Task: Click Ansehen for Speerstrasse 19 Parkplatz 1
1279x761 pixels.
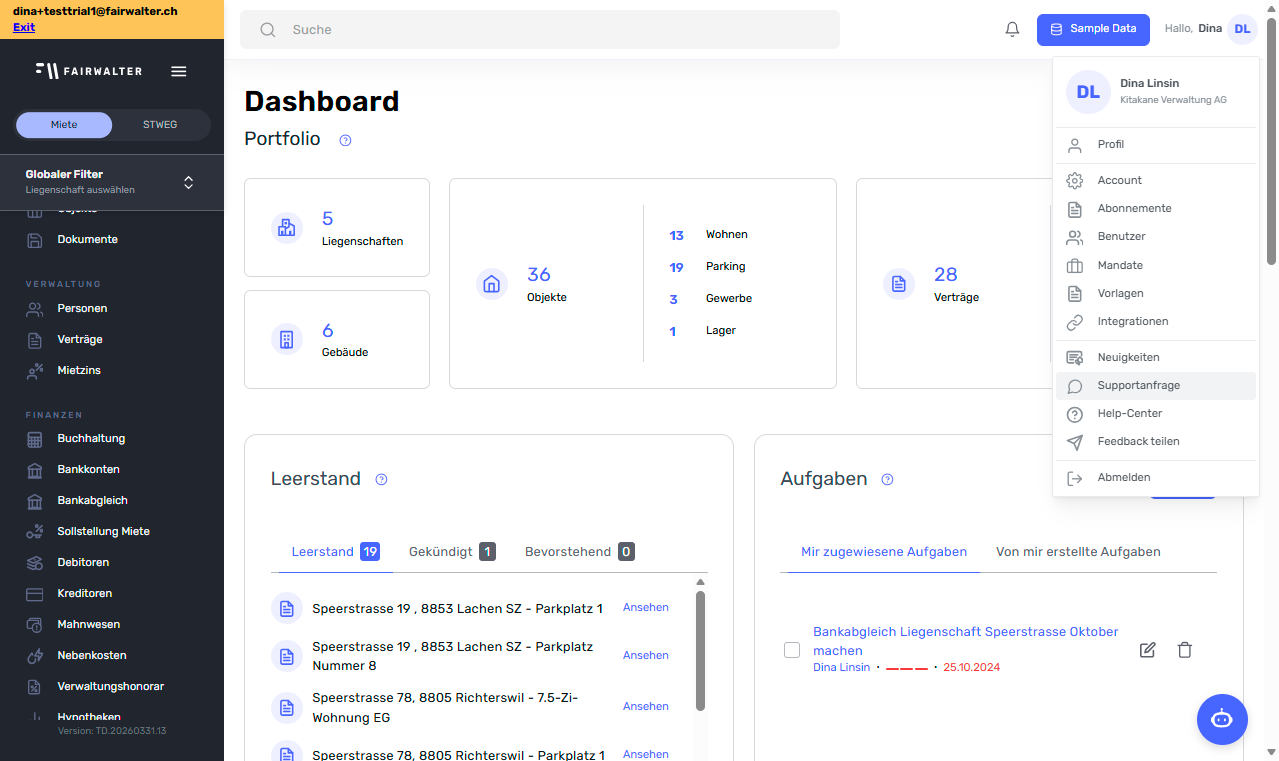Action: [645, 607]
